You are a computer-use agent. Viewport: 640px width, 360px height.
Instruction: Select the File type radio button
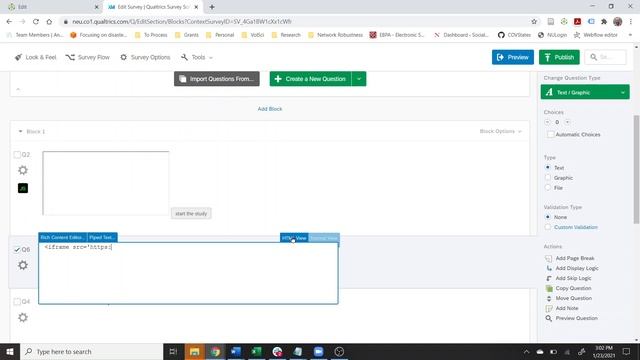[548, 188]
